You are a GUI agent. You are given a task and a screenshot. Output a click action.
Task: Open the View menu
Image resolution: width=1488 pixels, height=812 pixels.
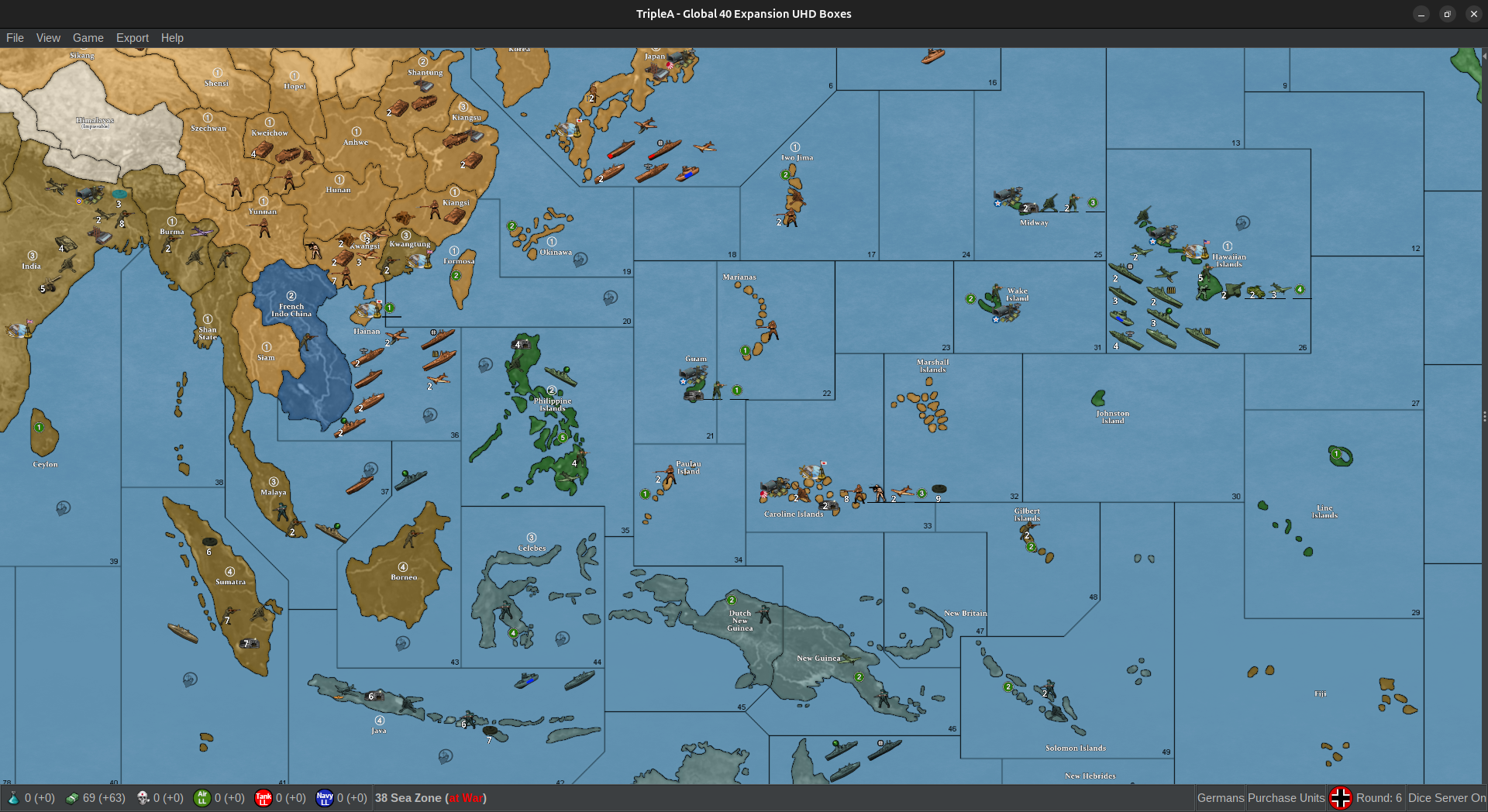point(48,38)
